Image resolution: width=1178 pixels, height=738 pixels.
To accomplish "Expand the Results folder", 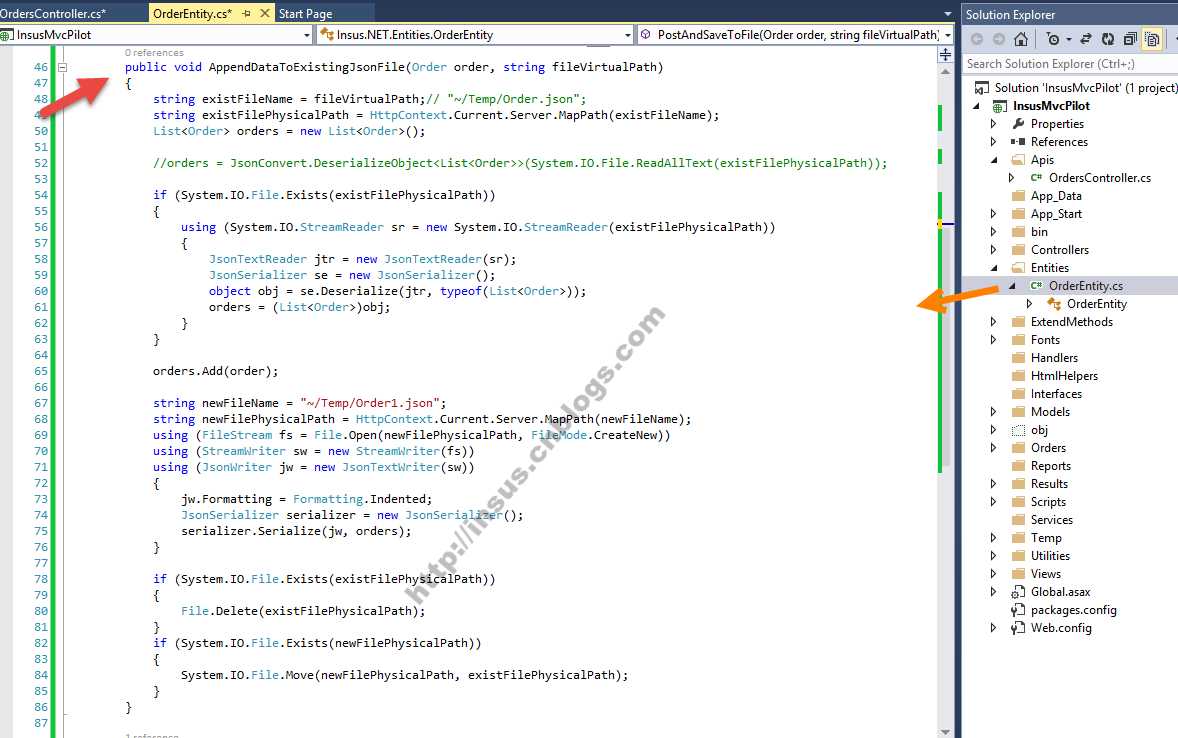I will coord(993,484).
